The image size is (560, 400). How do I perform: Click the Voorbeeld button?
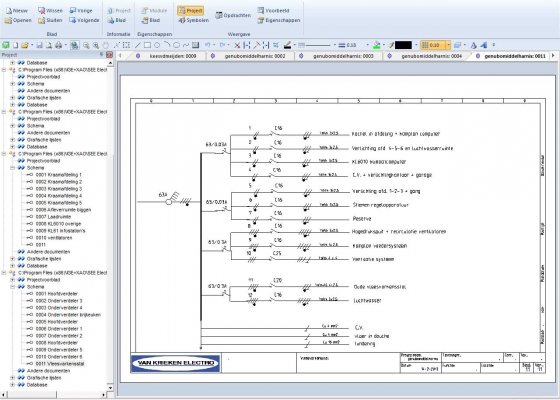[273, 11]
